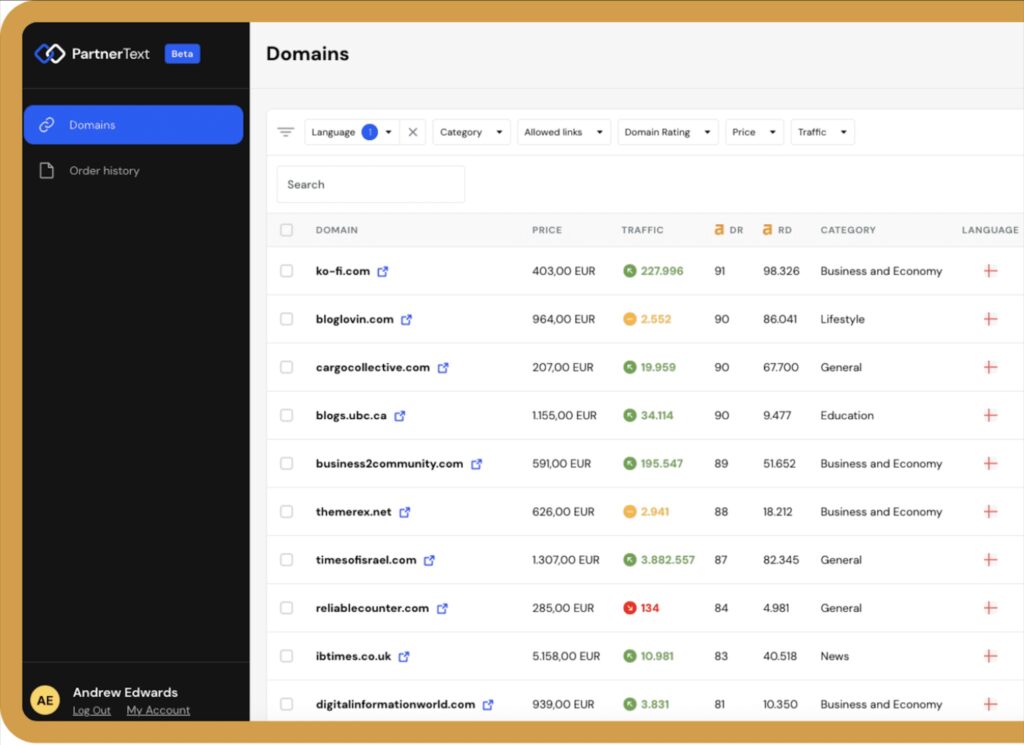The width and height of the screenshot is (1024, 745).
Task: Open external link for ko-fi.com
Action: [383, 272]
